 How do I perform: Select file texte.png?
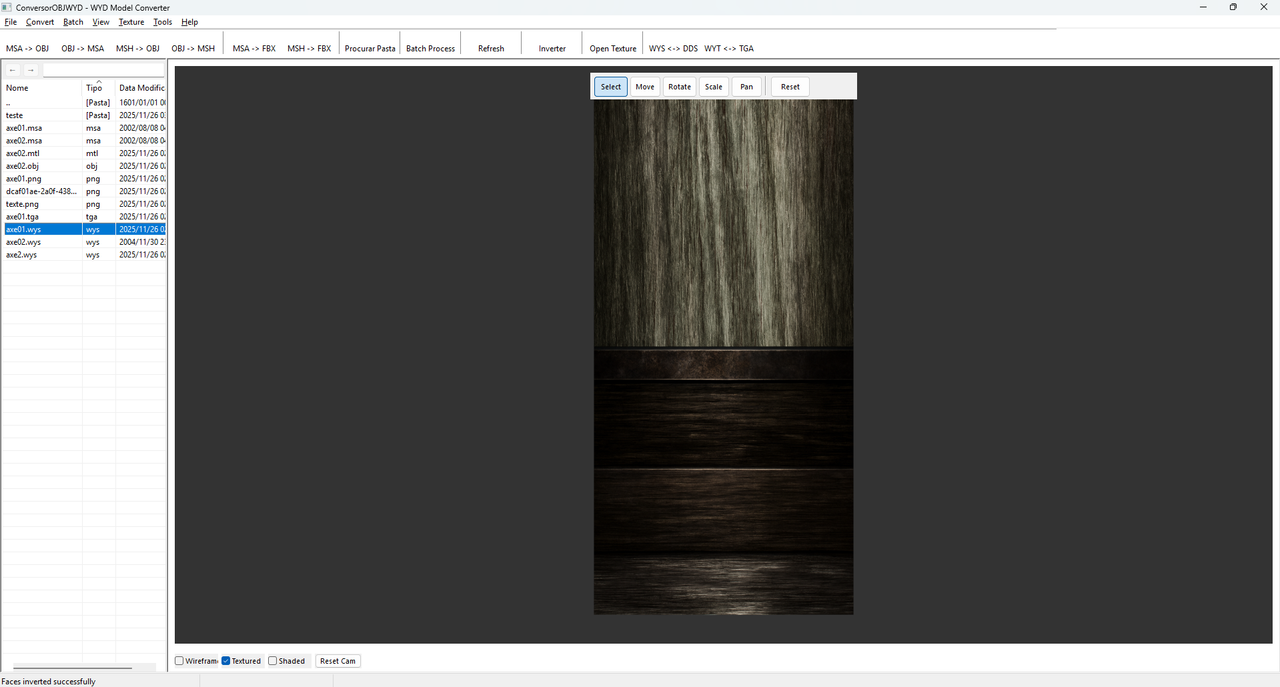(x=84, y=204)
